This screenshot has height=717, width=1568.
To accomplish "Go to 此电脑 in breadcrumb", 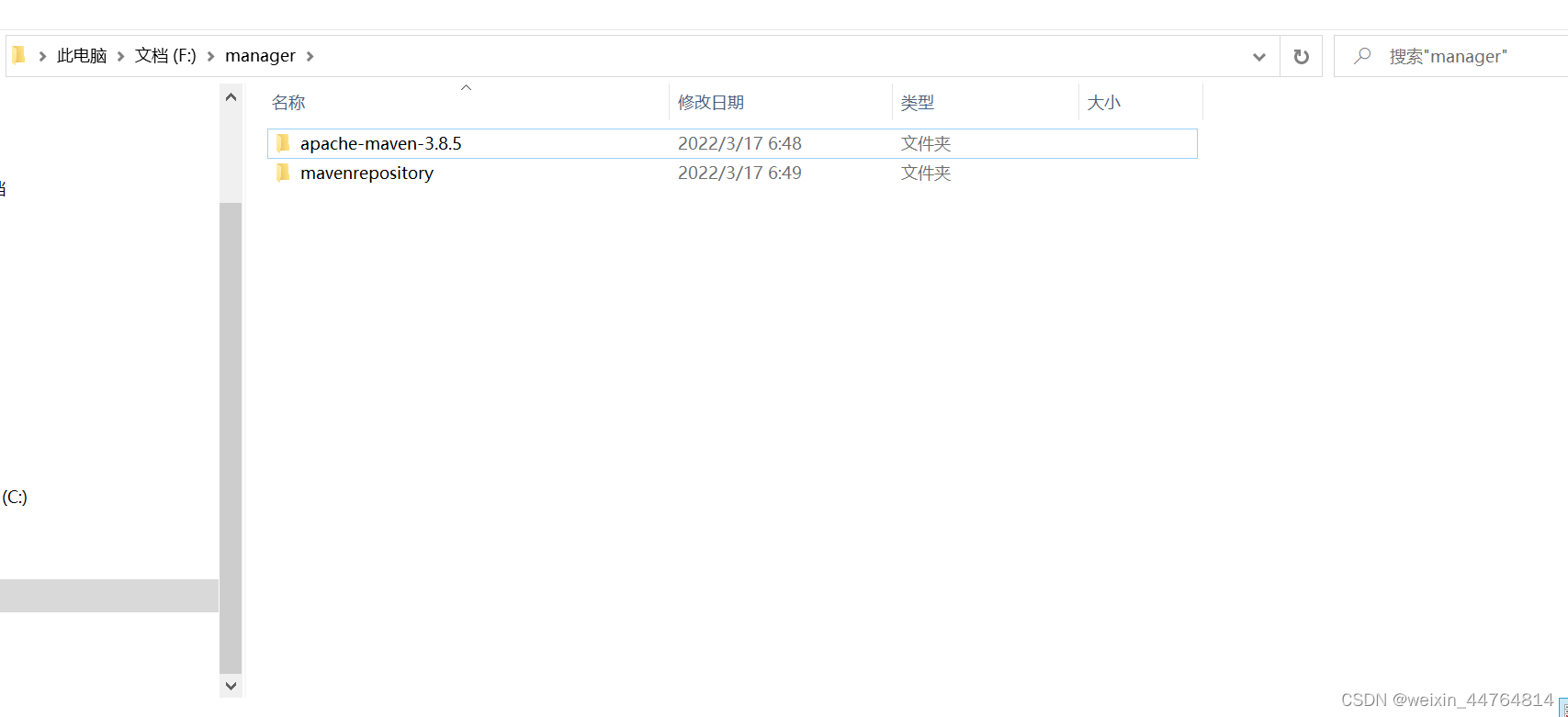I will click(82, 56).
